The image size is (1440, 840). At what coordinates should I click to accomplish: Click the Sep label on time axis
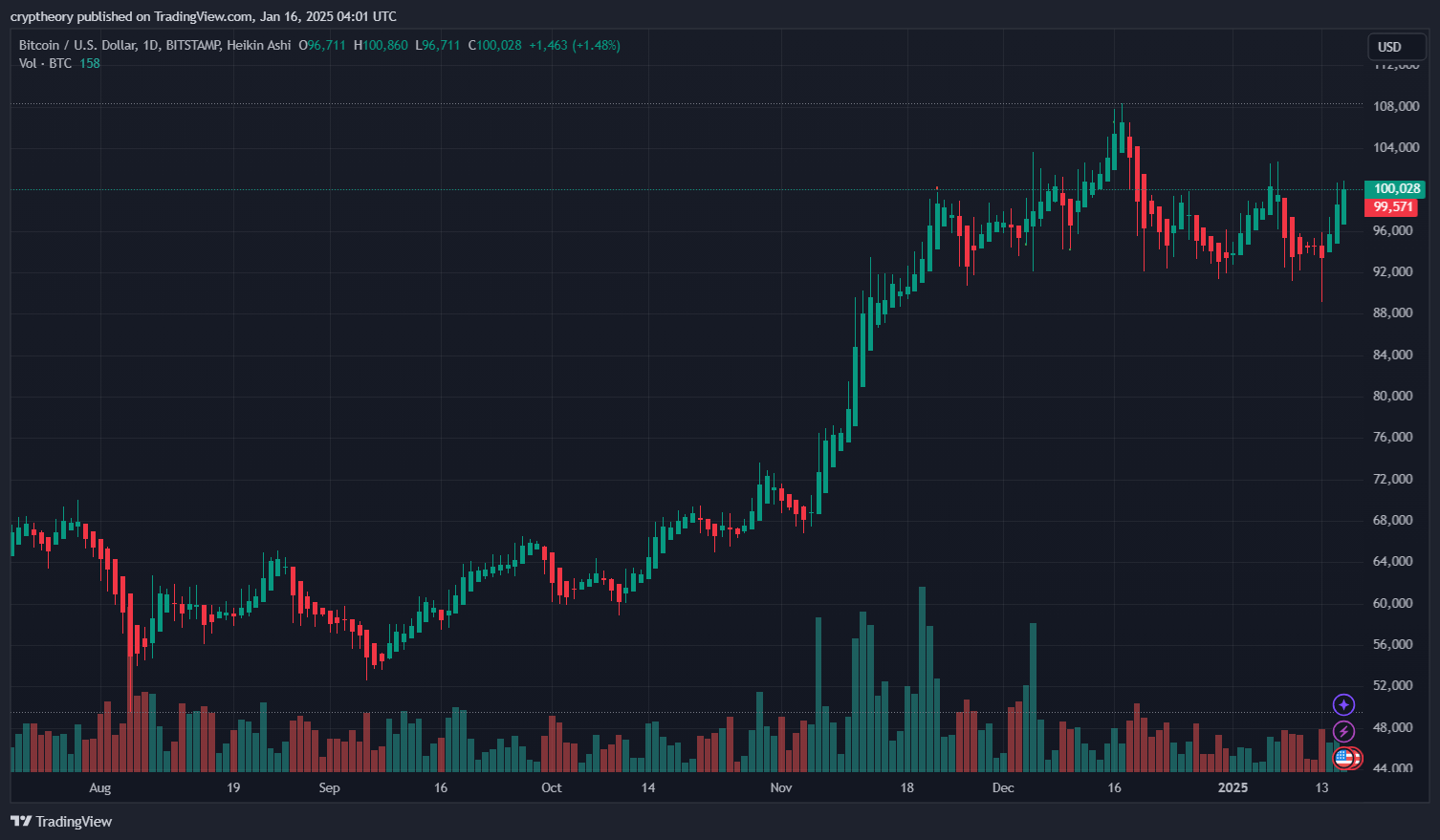(x=329, y=787)
